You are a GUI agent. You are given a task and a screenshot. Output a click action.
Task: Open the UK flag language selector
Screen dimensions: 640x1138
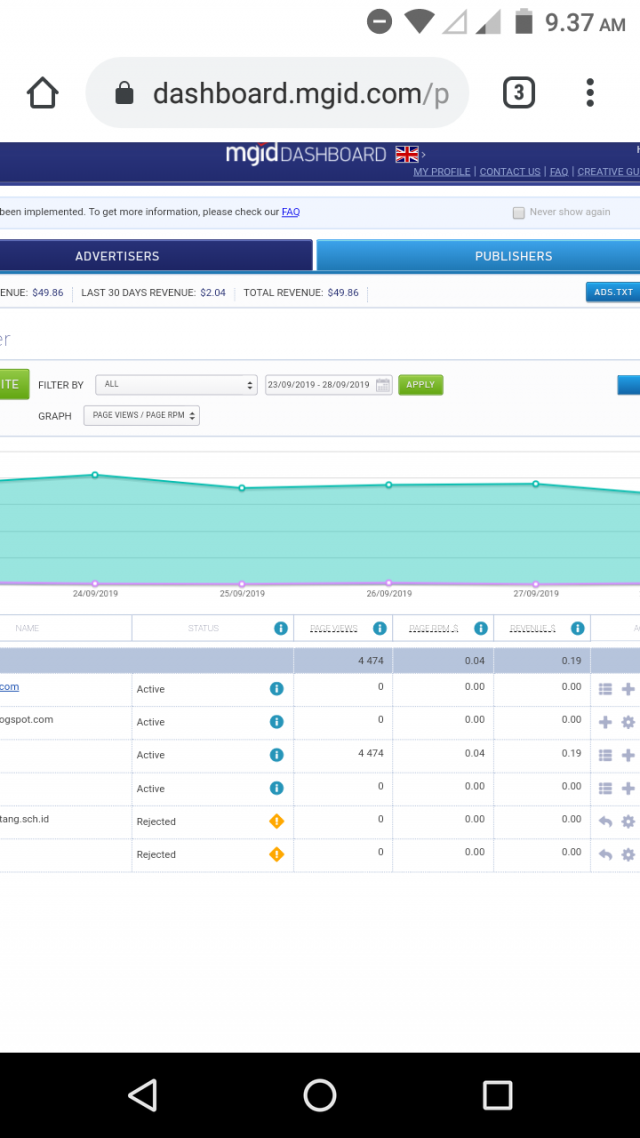coord(407,155)
